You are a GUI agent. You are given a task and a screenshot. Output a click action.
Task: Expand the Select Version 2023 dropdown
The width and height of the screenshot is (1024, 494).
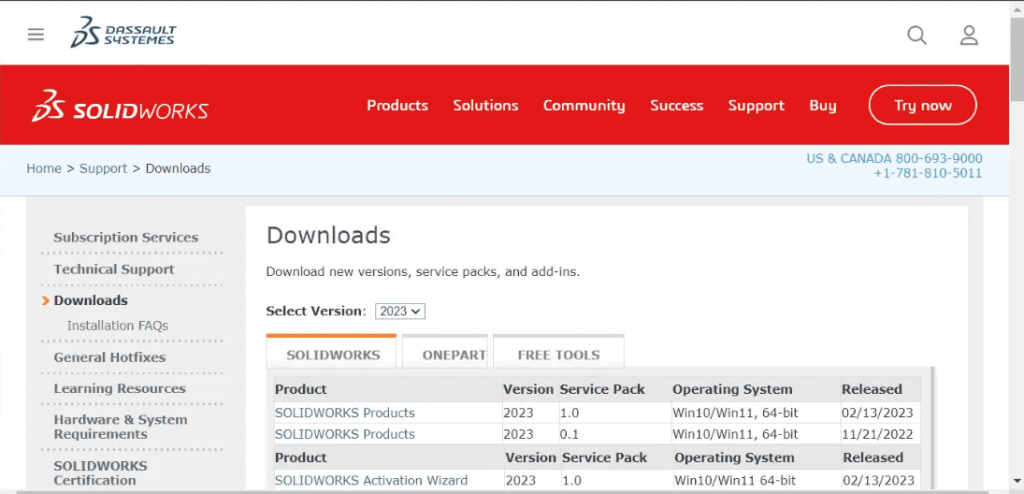pyautogui.click(x=400, y=311)
